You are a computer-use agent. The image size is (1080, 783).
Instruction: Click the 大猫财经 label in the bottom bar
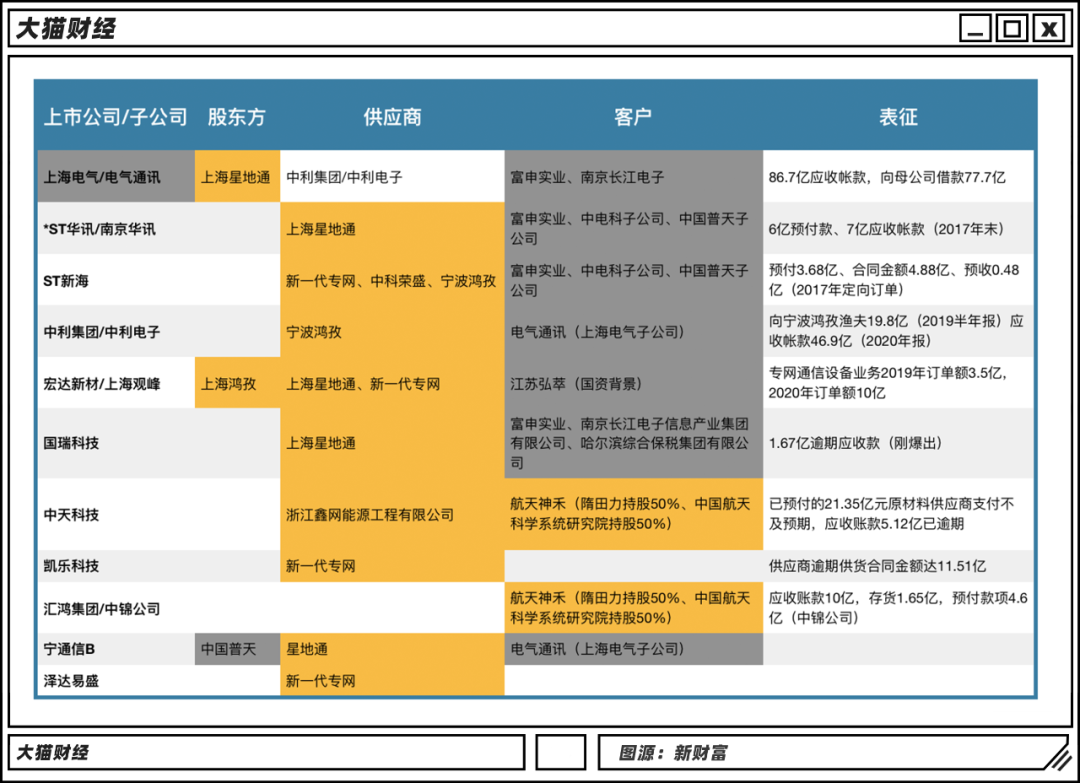point(52,752)
